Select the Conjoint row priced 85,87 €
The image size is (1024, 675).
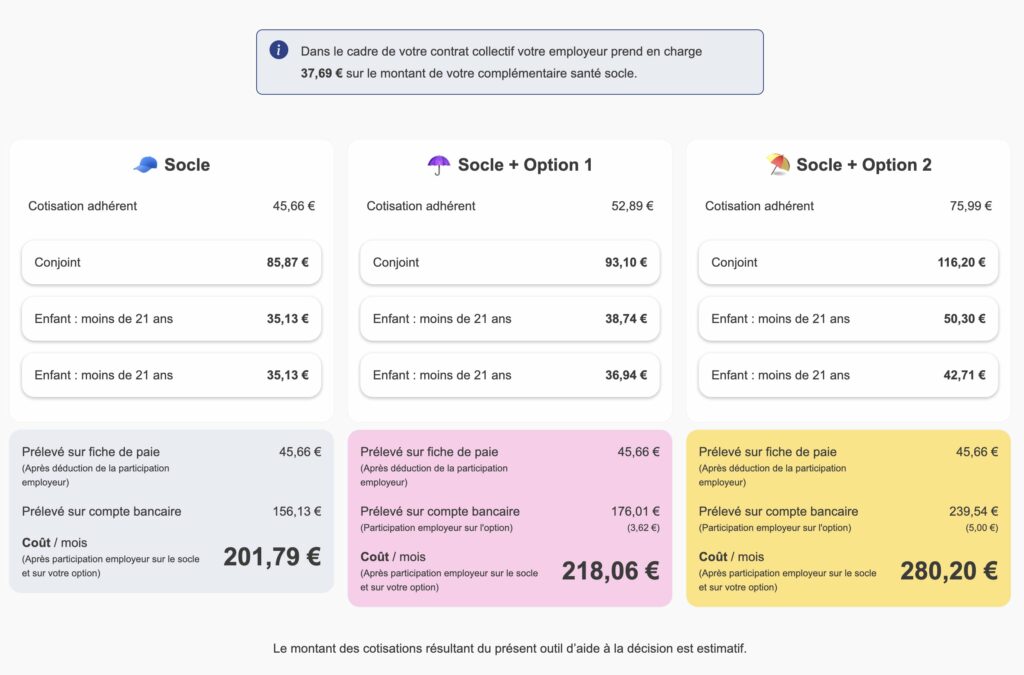click(x=171, y=263)
